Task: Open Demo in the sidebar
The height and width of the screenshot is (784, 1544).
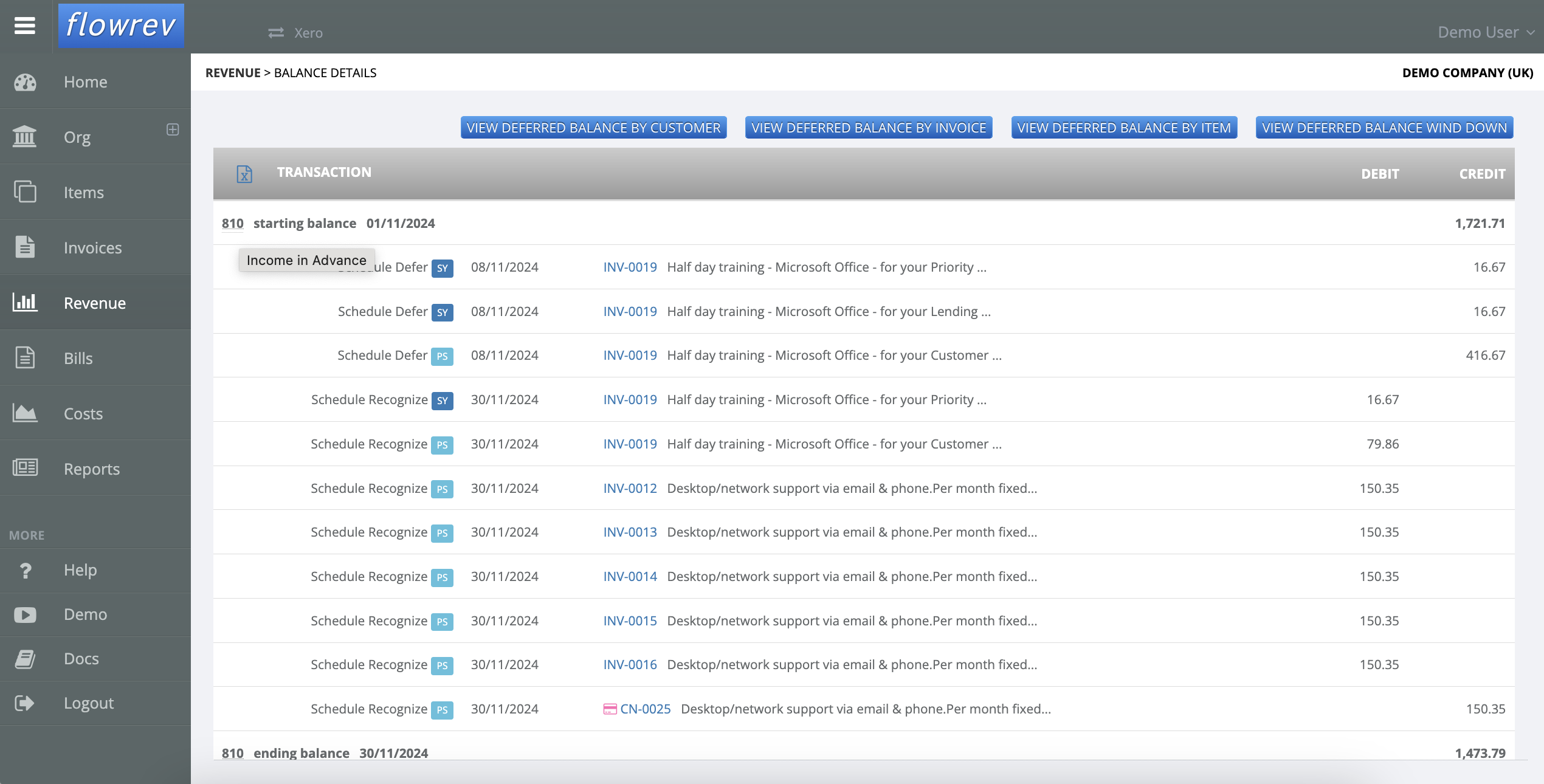Action: tap(85, 614)
